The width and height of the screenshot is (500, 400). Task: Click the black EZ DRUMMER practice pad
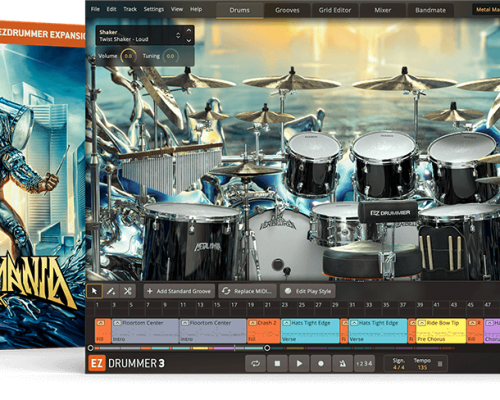point(388,212)
